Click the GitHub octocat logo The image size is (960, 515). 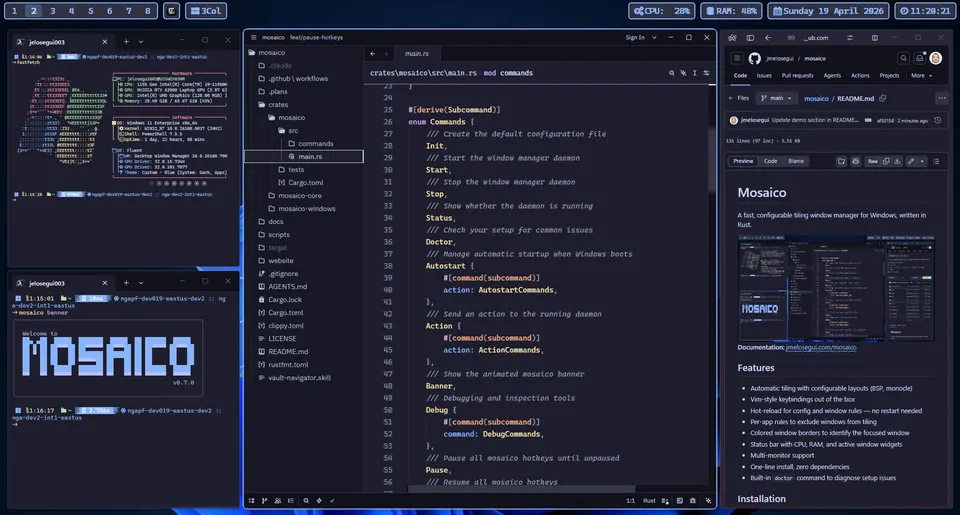pos(754,58)
